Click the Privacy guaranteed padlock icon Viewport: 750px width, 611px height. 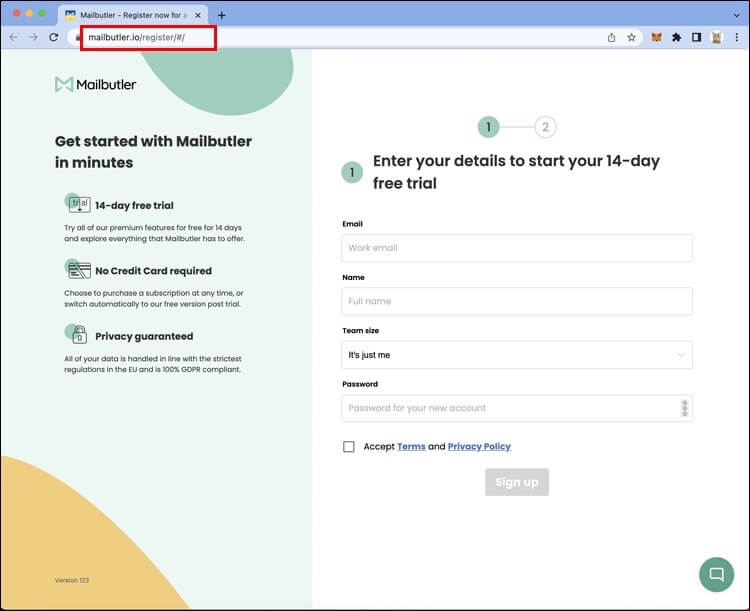click(77, 334)
